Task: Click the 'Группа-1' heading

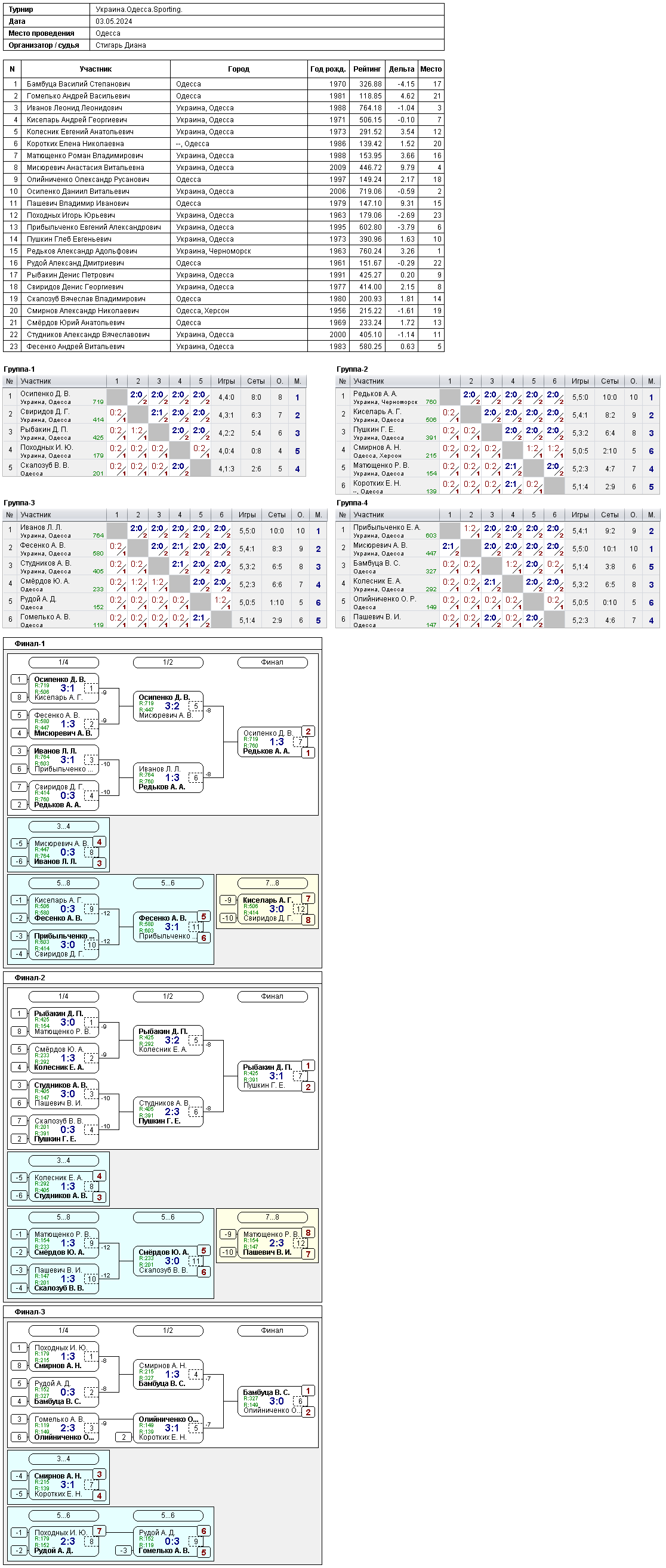Action: 19,369
